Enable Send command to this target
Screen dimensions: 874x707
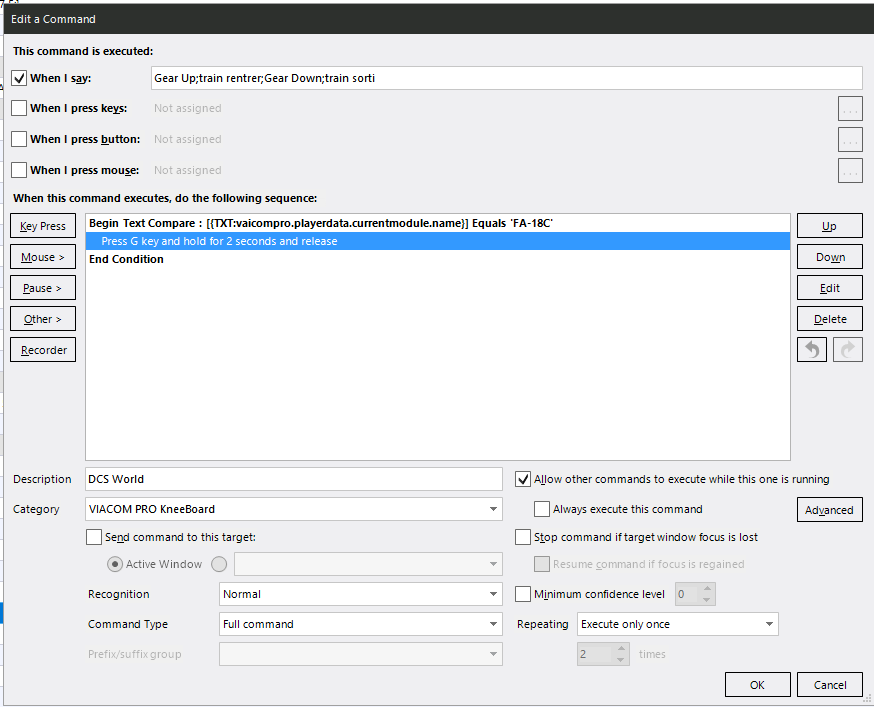point(94,537)
